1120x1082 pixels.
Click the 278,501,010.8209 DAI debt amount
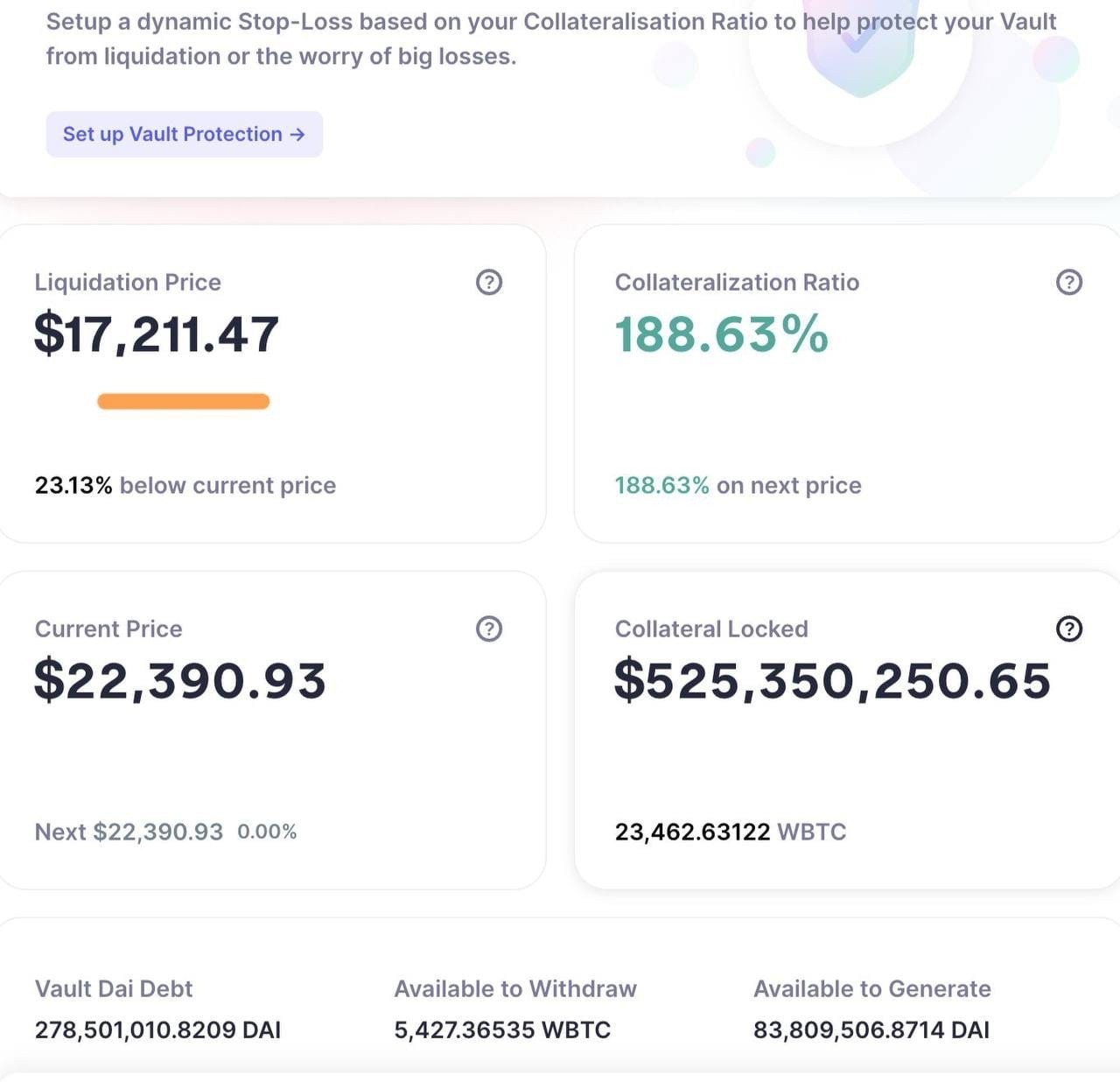coord(158,1029)
